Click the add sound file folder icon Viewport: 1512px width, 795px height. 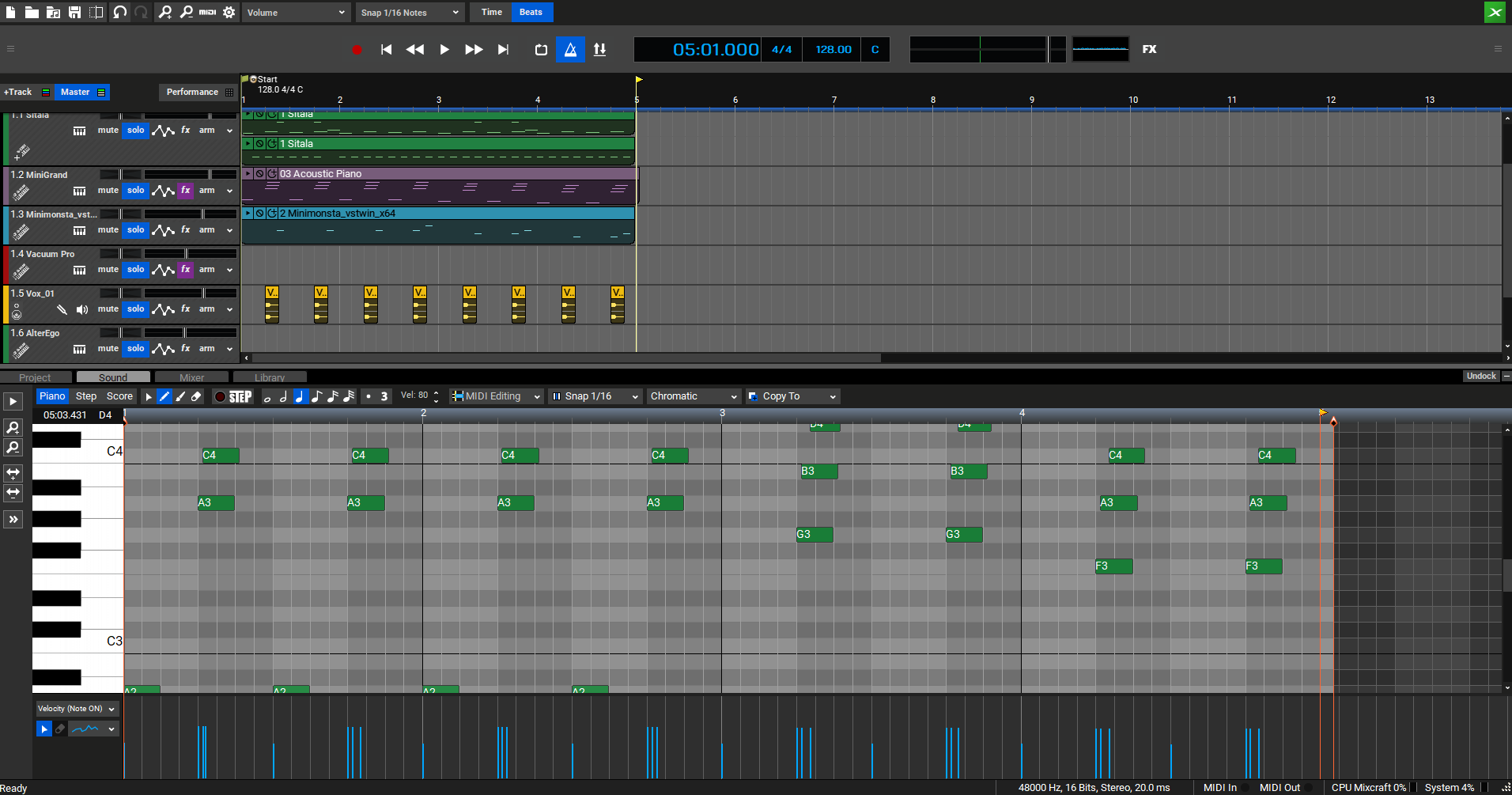pyautogui.click(x=53, y=13)
